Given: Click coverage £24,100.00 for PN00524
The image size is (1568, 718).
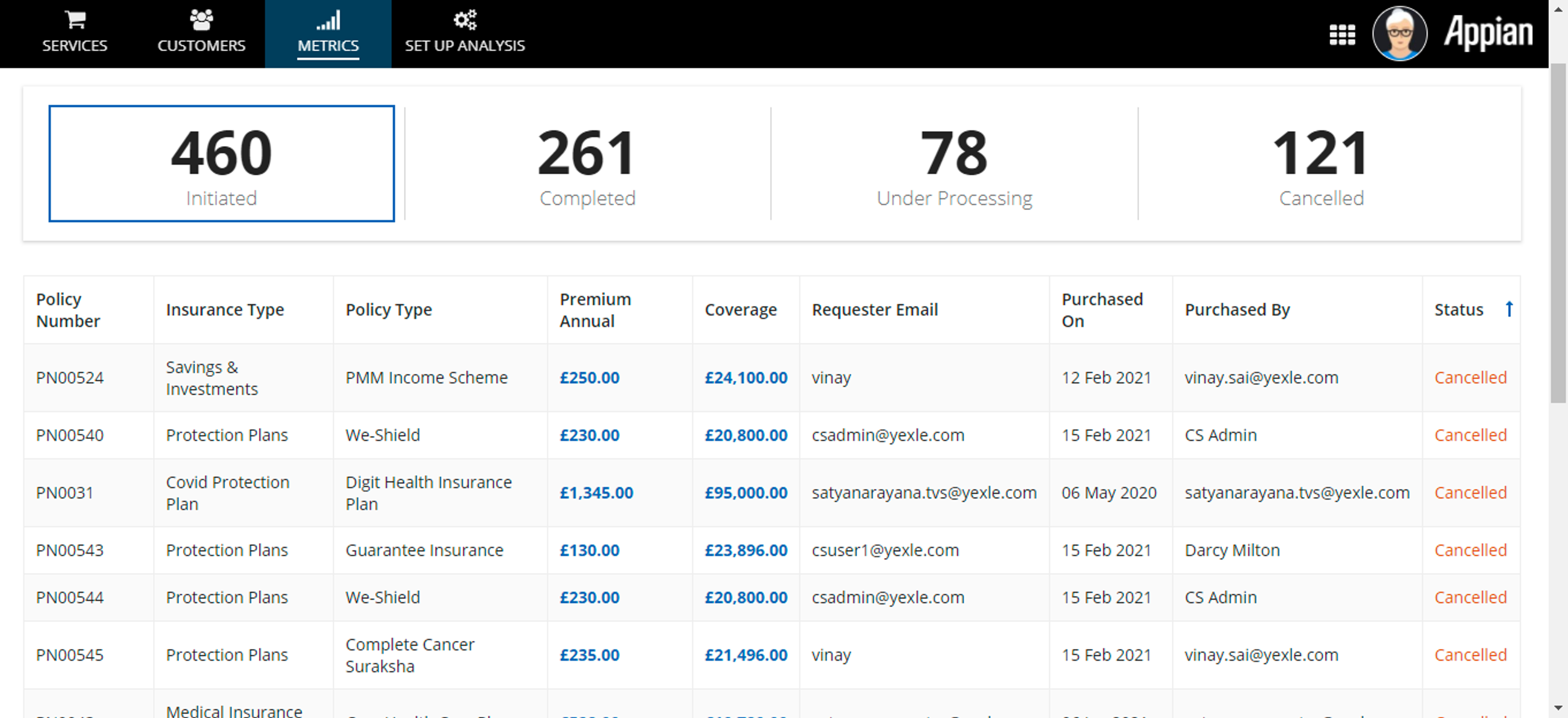Looking at the screenshot, I should point(746,378).
